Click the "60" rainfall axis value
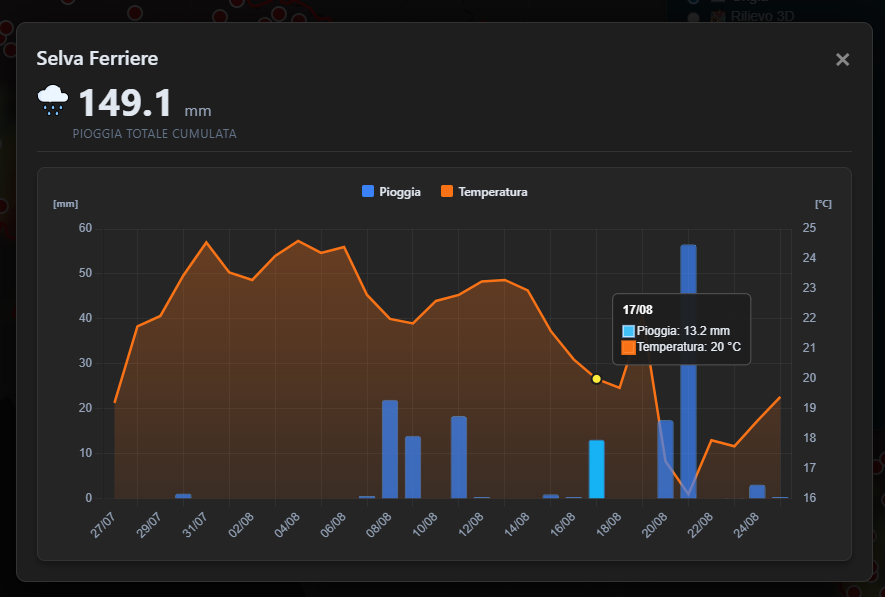This screenshot has height=597, width=885. tap(85, 228)
